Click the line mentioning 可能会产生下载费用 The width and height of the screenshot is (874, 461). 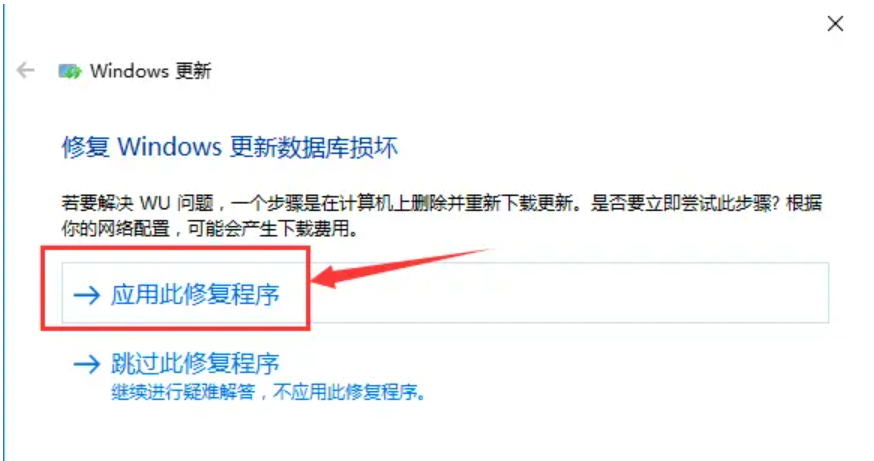(210, 228)
